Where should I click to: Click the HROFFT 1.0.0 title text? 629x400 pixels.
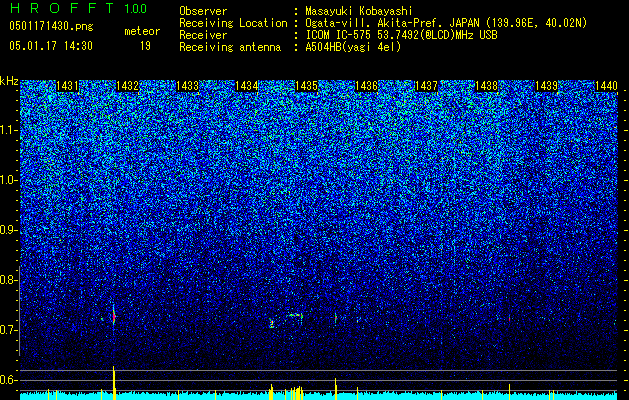pos(78,8)
